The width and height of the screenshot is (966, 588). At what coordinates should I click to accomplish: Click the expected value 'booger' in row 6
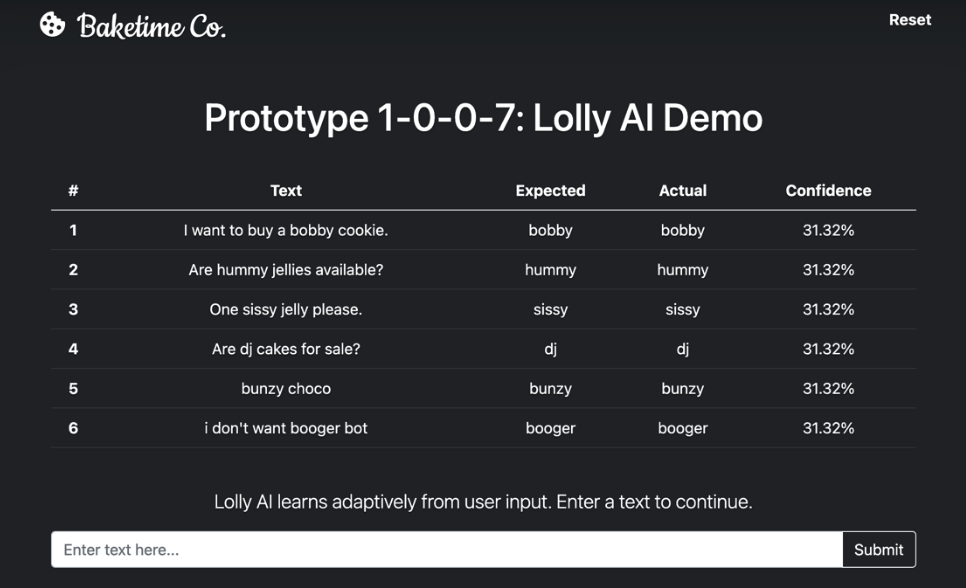click(x=550, y=428)
